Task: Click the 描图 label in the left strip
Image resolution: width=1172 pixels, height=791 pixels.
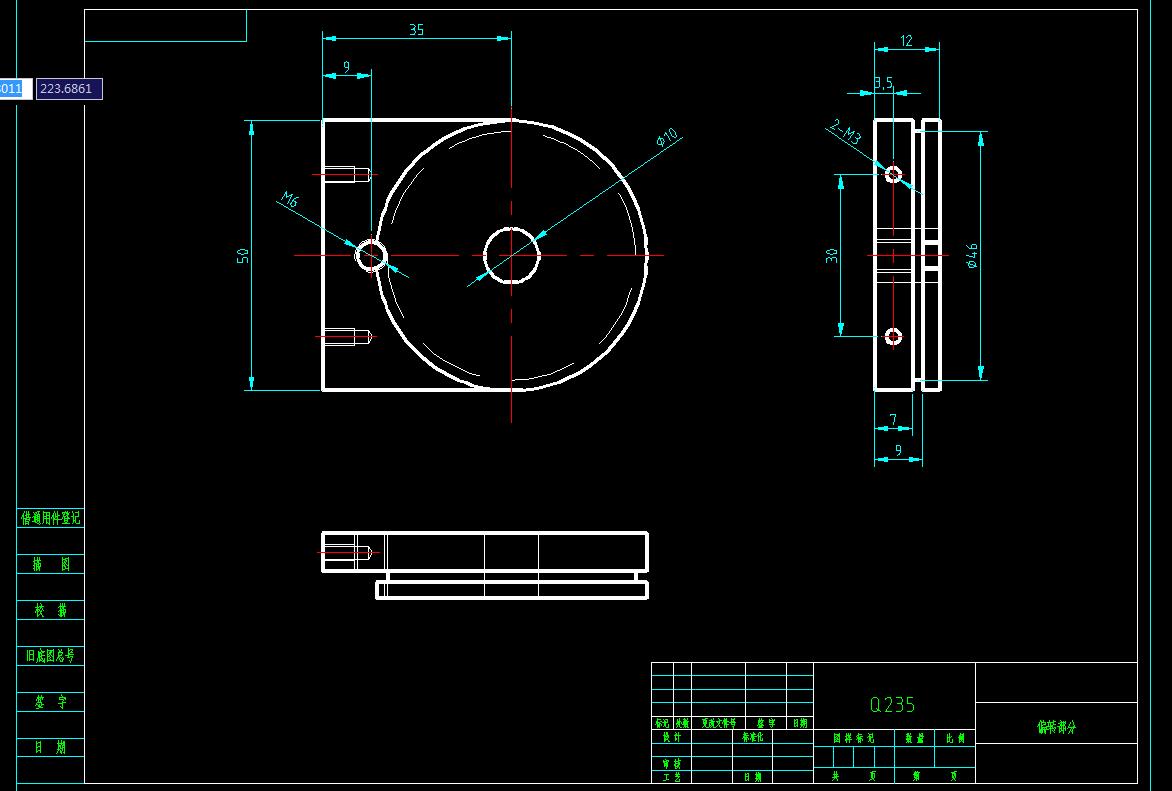Action: (51, 564)
